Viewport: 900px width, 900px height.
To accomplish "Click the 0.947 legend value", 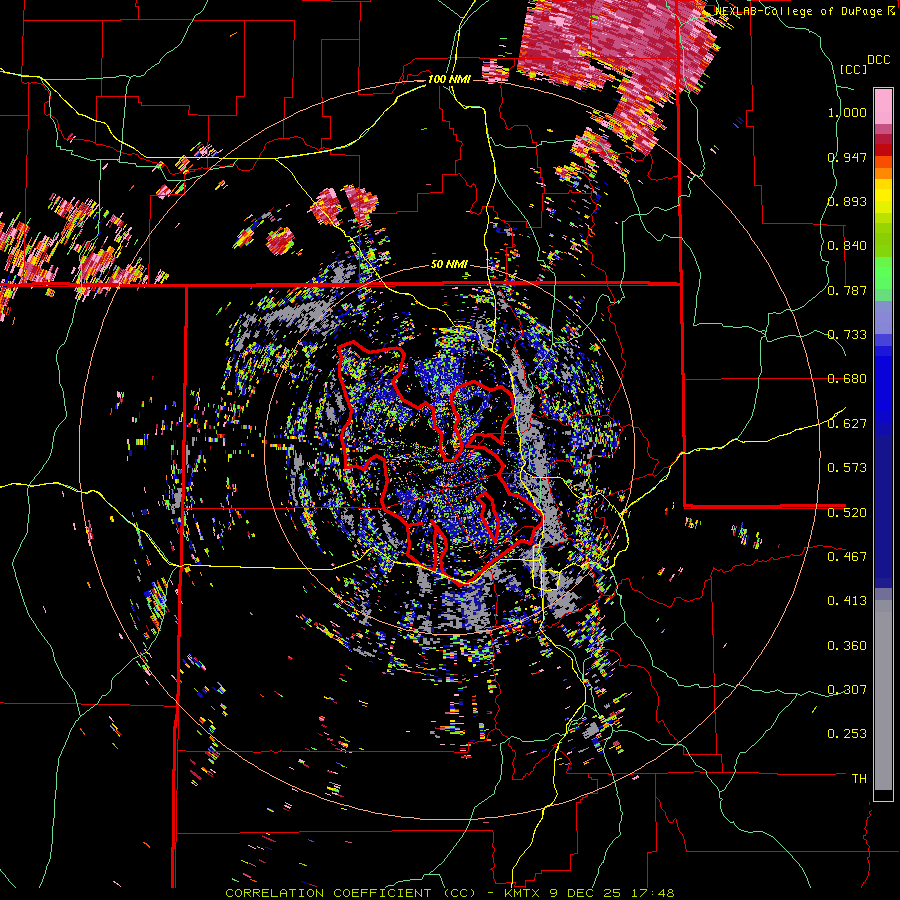I will [847, 157].
